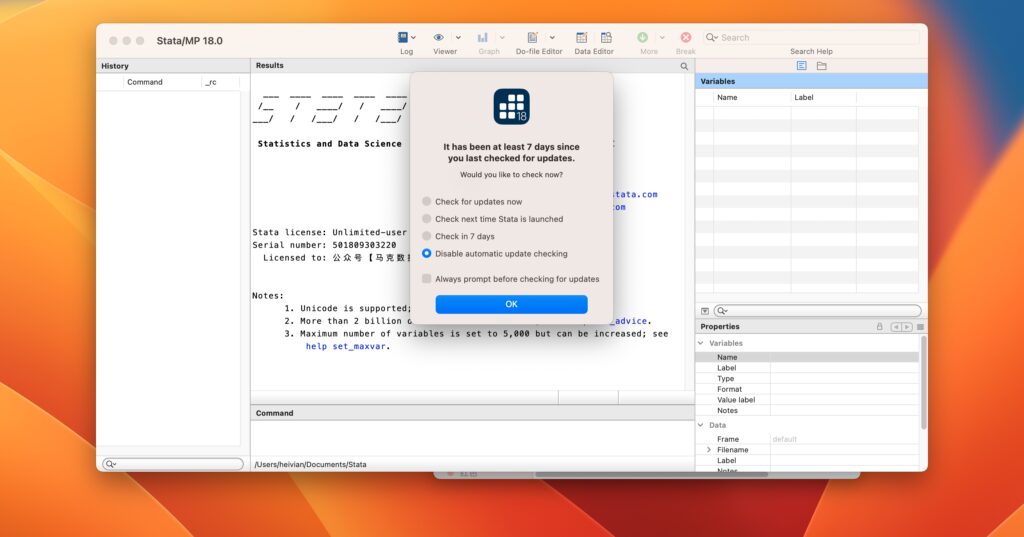
Task: Expand the Filename row in Properties
Action: (x=709, y=449)
